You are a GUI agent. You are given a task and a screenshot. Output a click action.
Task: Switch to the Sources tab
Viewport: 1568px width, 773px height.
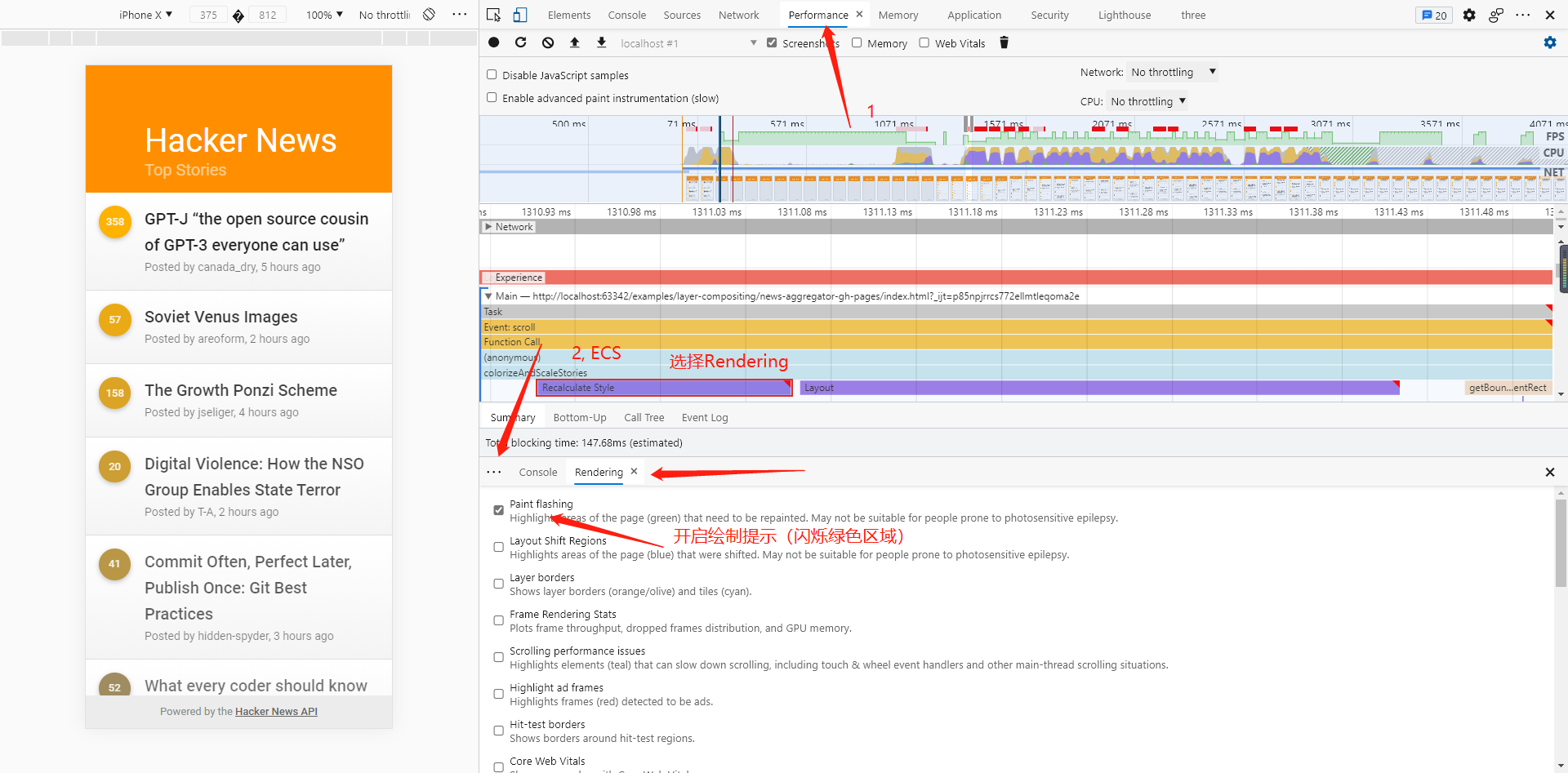(682, 15)
